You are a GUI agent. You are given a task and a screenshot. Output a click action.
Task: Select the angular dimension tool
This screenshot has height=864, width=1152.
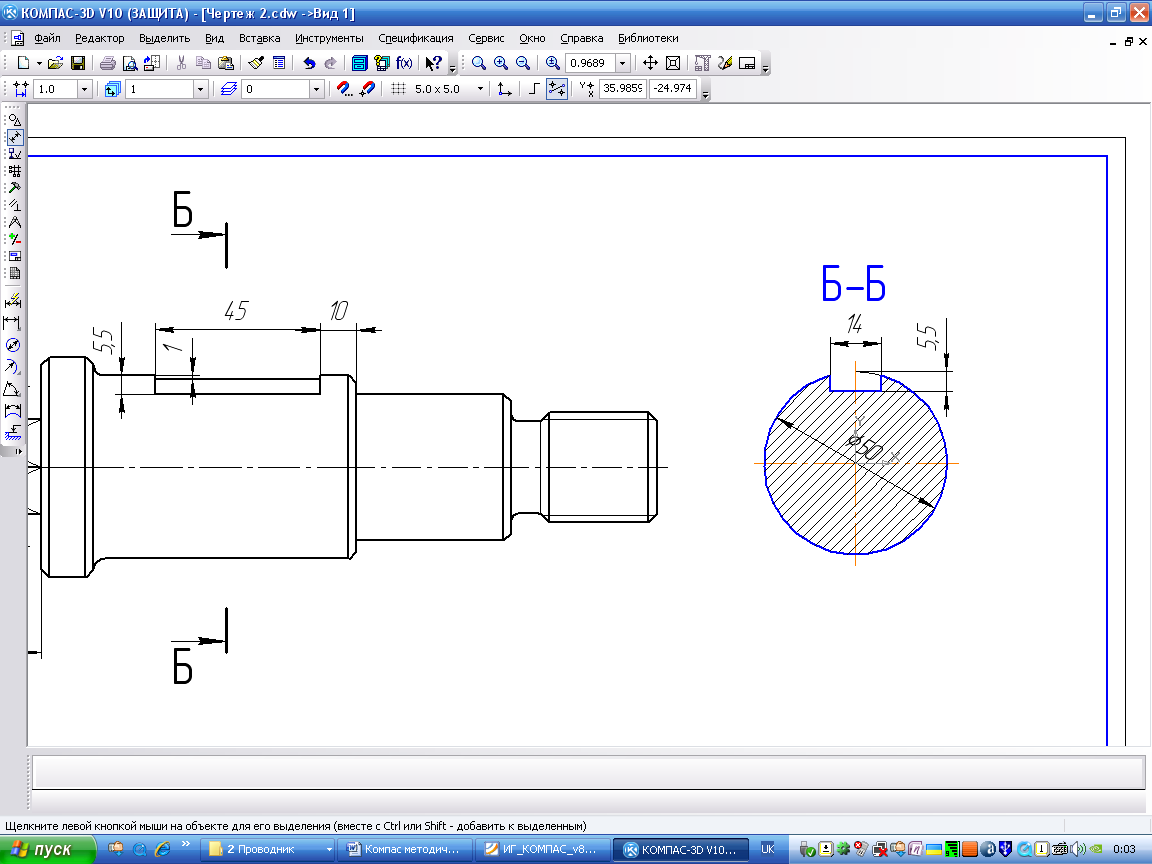(12, 389)
